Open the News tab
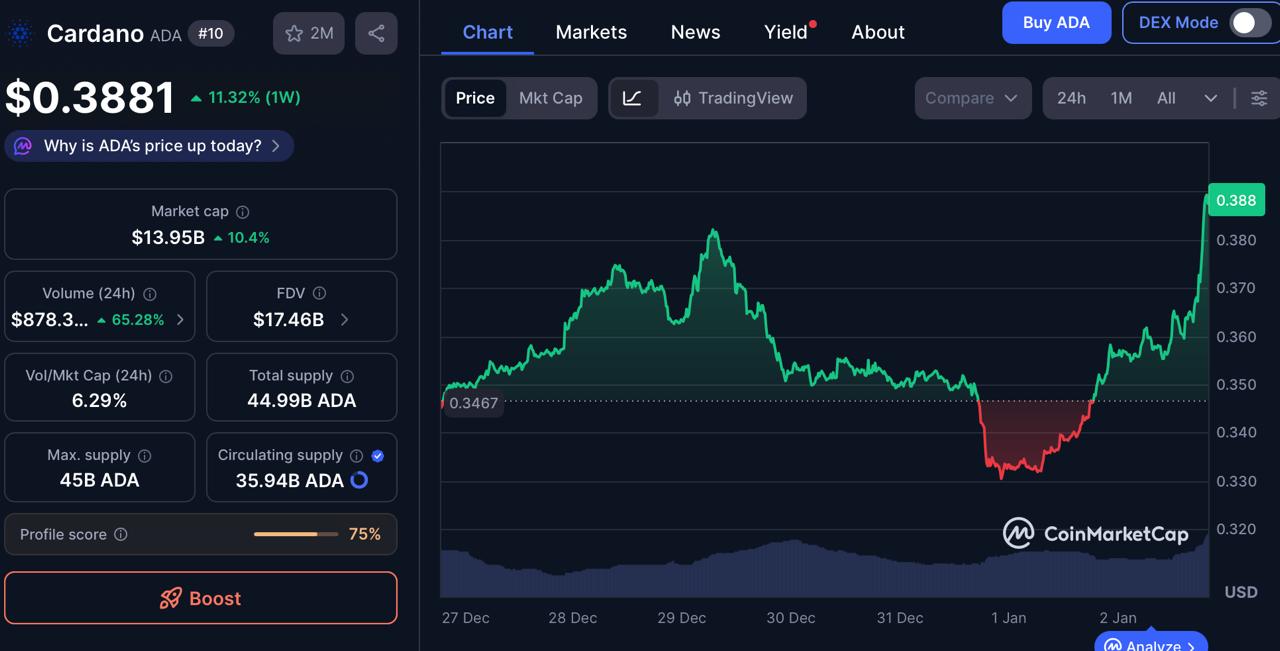Viewport: 1280px width, 651px height. click(x=695, y=32)
